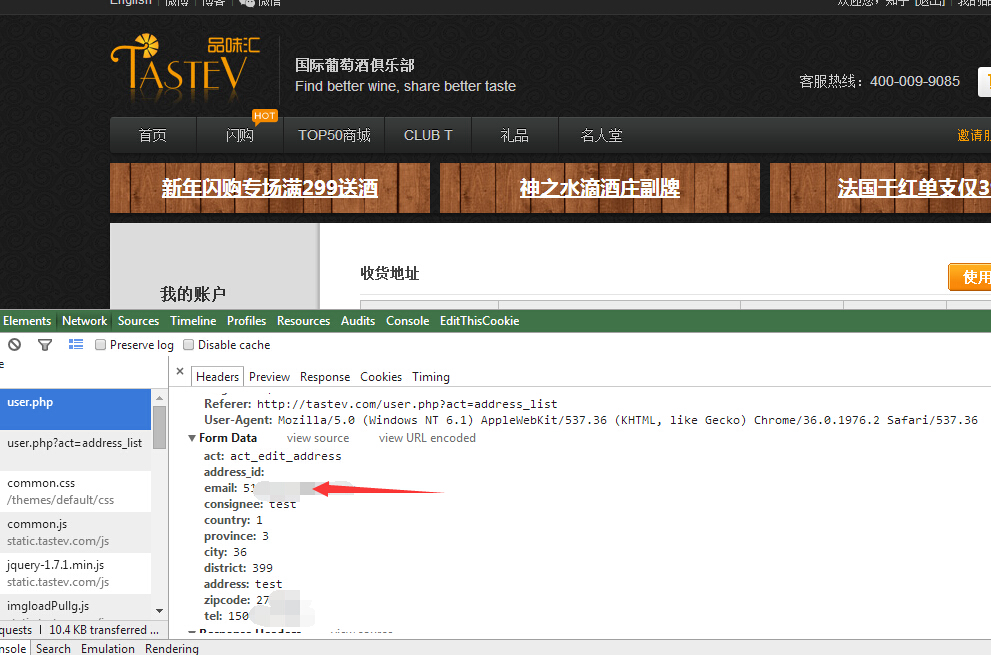This screenshot has height=655, width=991.
Task: Enable the Preserve log checkbox
Action: pos(100,345)
